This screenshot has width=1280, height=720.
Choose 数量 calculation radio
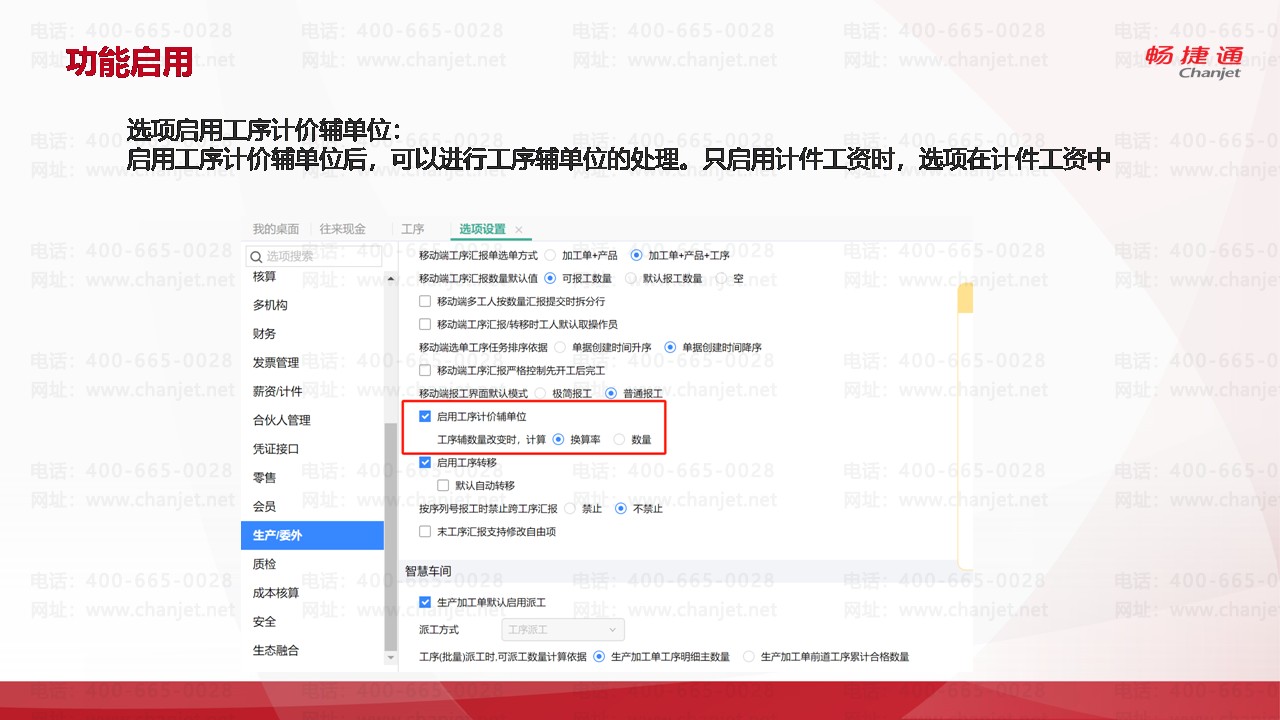tap(619, 439)
